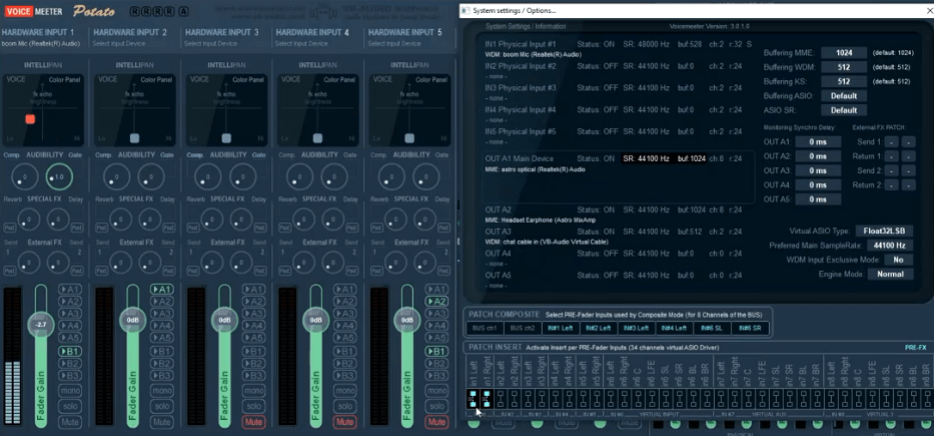Click the External FX Send 1 first patch button
936x438 pixels.
(891, 142)
